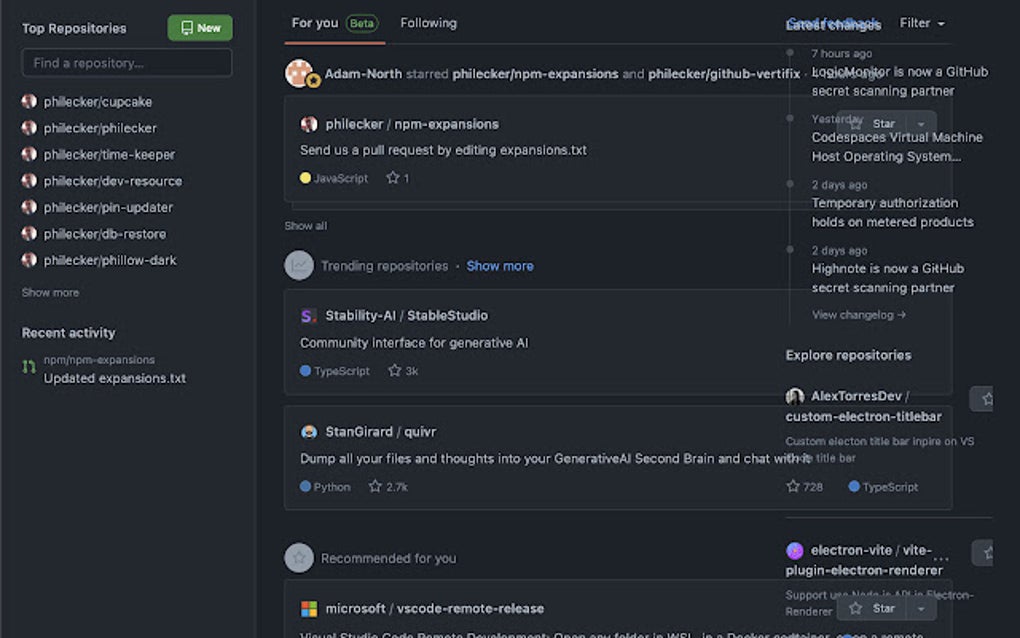Select the Stability-AI avatar icon

point(308,315)
